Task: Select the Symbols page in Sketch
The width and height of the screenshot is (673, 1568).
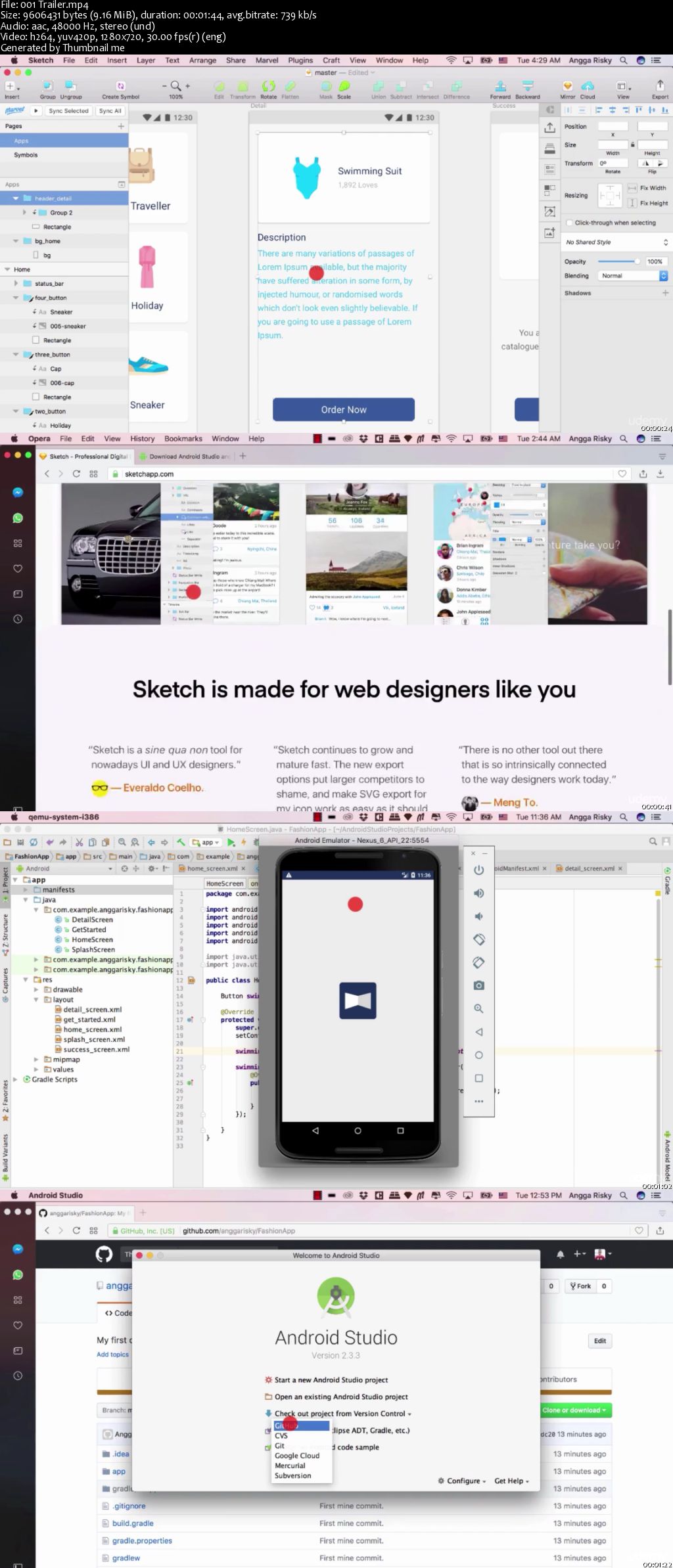Action: tap(26, 155)
